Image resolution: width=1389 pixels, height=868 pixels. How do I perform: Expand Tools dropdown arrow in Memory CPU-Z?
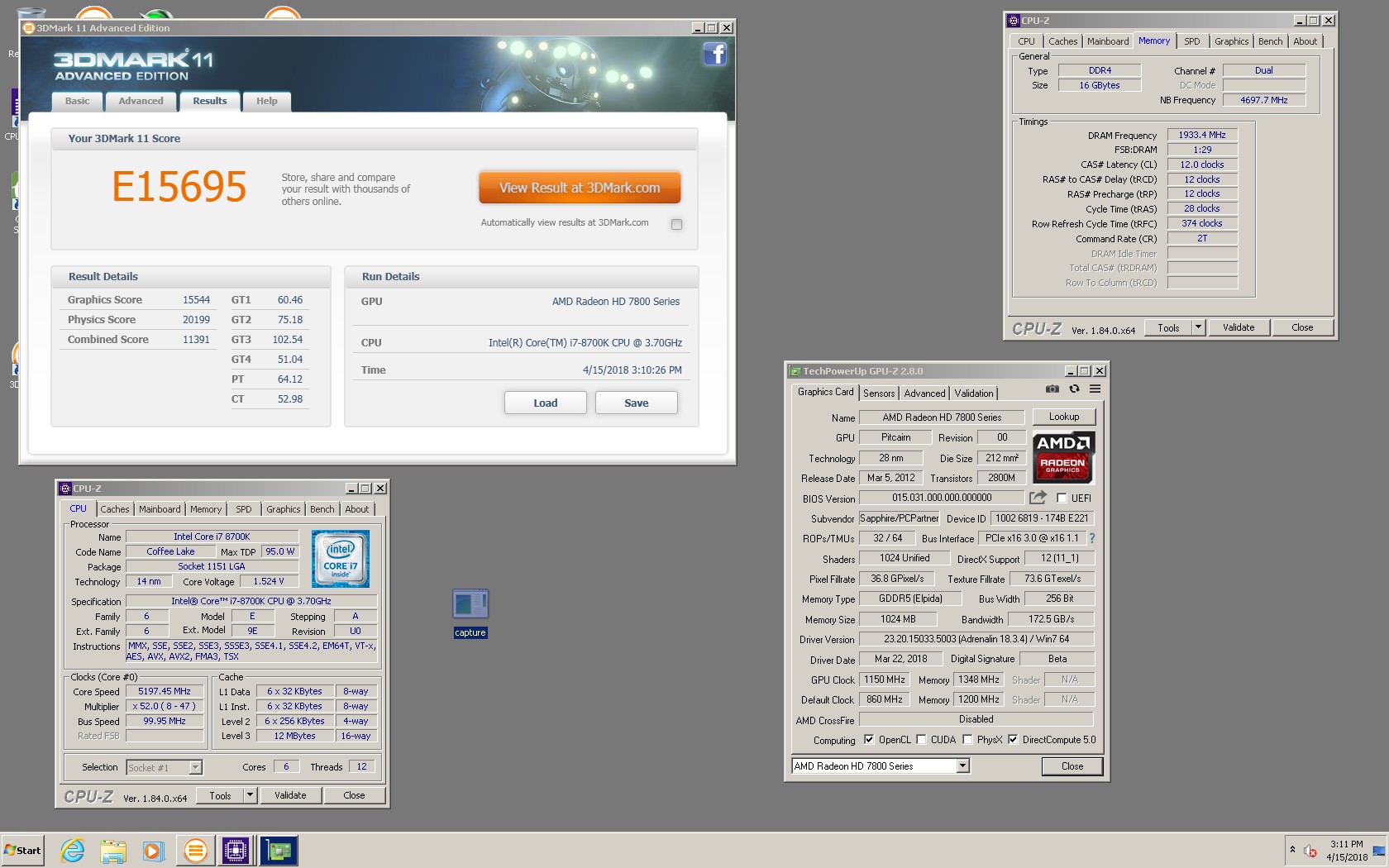[x=1198, y=327]
